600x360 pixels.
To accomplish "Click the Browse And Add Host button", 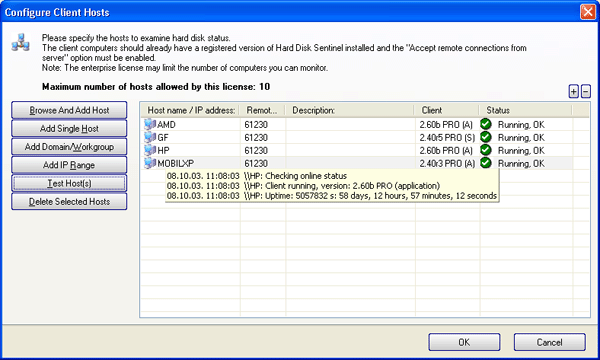I will pos(69,110).
